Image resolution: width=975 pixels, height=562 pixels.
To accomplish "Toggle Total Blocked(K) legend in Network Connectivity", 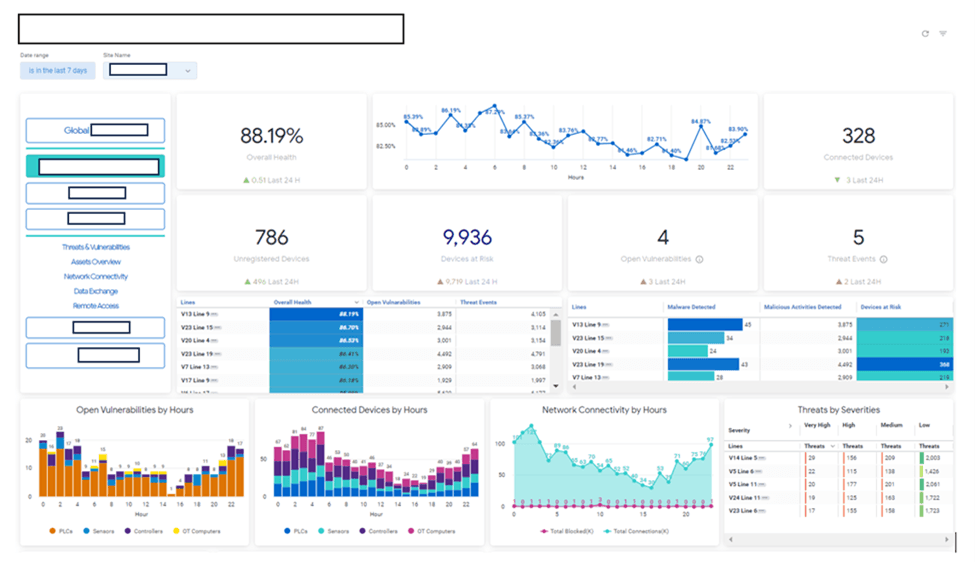I will point(566,531).
